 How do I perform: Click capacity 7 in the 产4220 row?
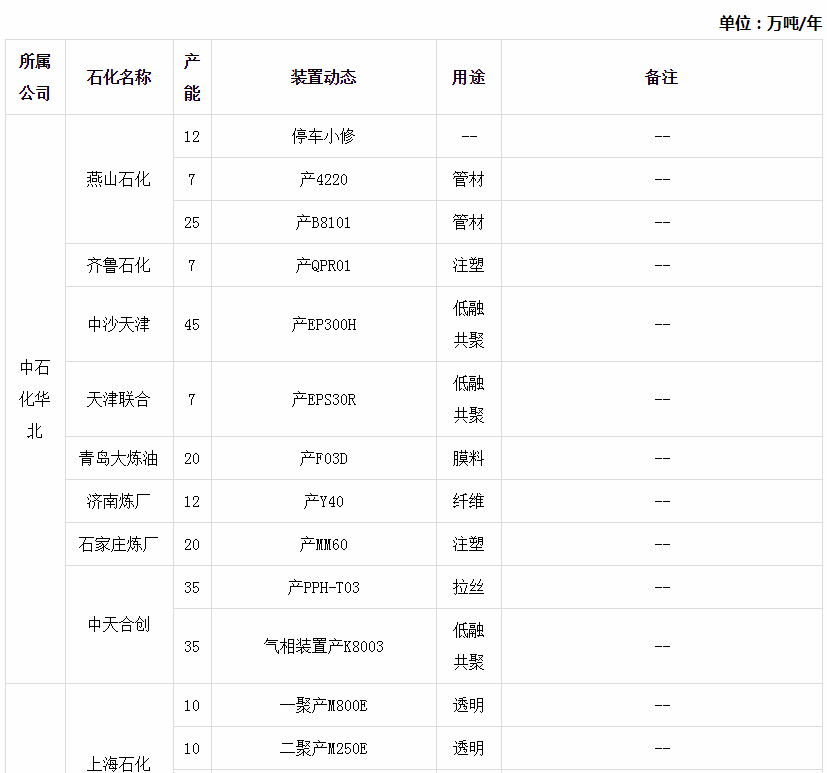click(x=192, y=179)
